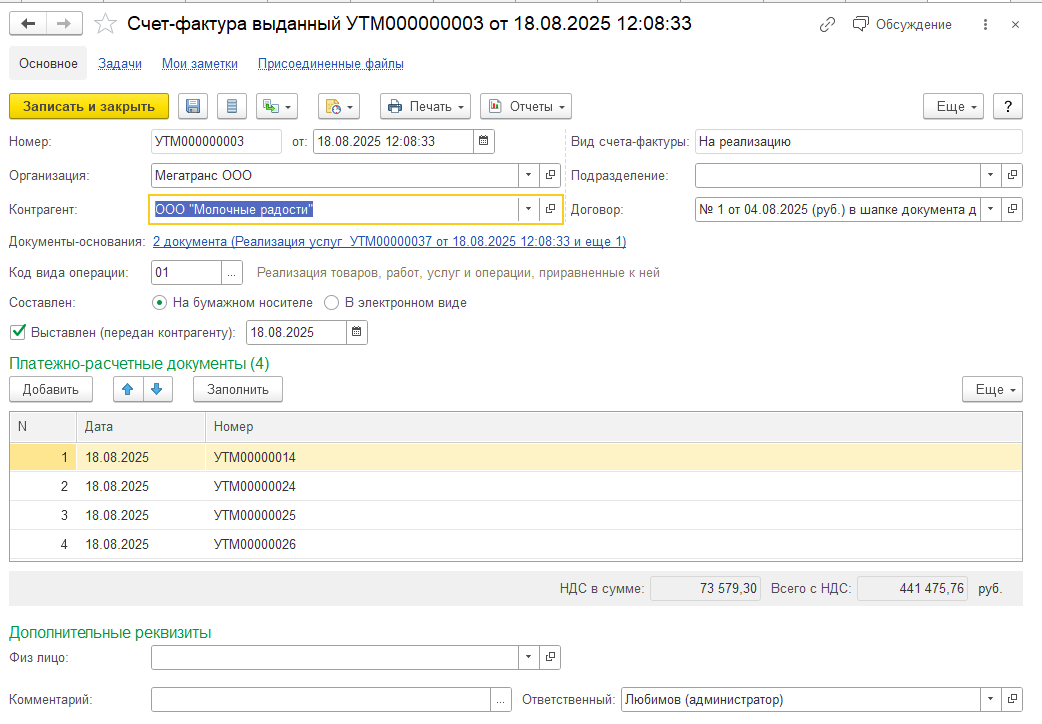Expand the Ответственный dropdown list
The image size is (1042, 724).
(991, 699)
